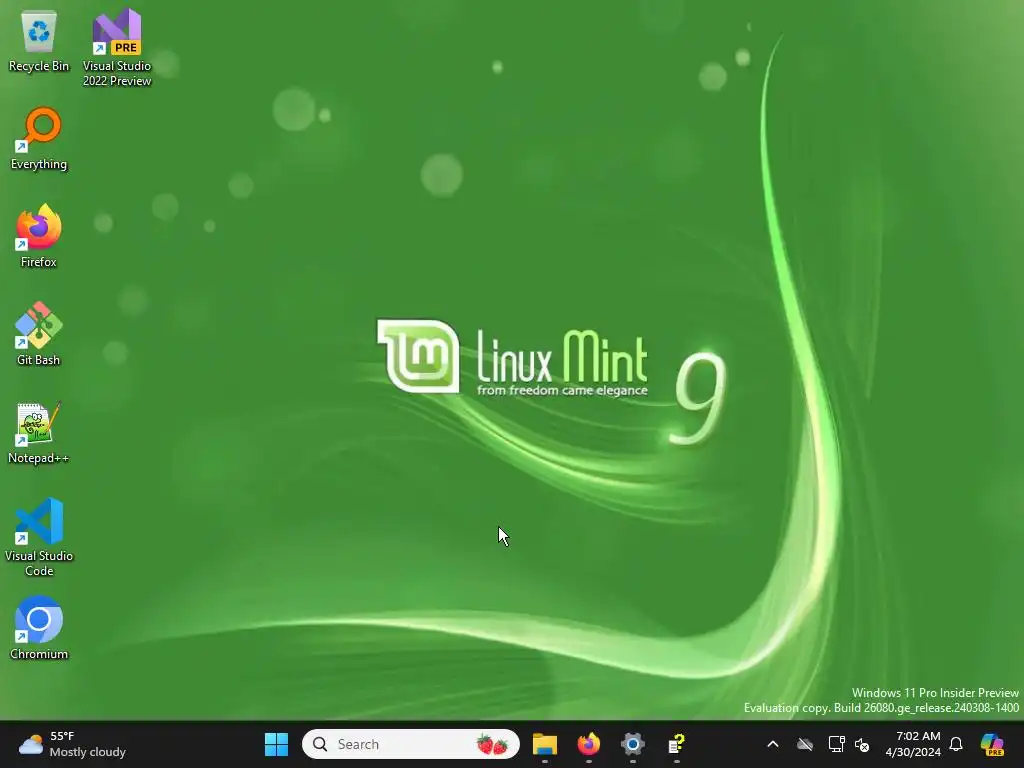Open the notification bell
Viewport: 1024px width, 768px height.
(x=956, y=744)
